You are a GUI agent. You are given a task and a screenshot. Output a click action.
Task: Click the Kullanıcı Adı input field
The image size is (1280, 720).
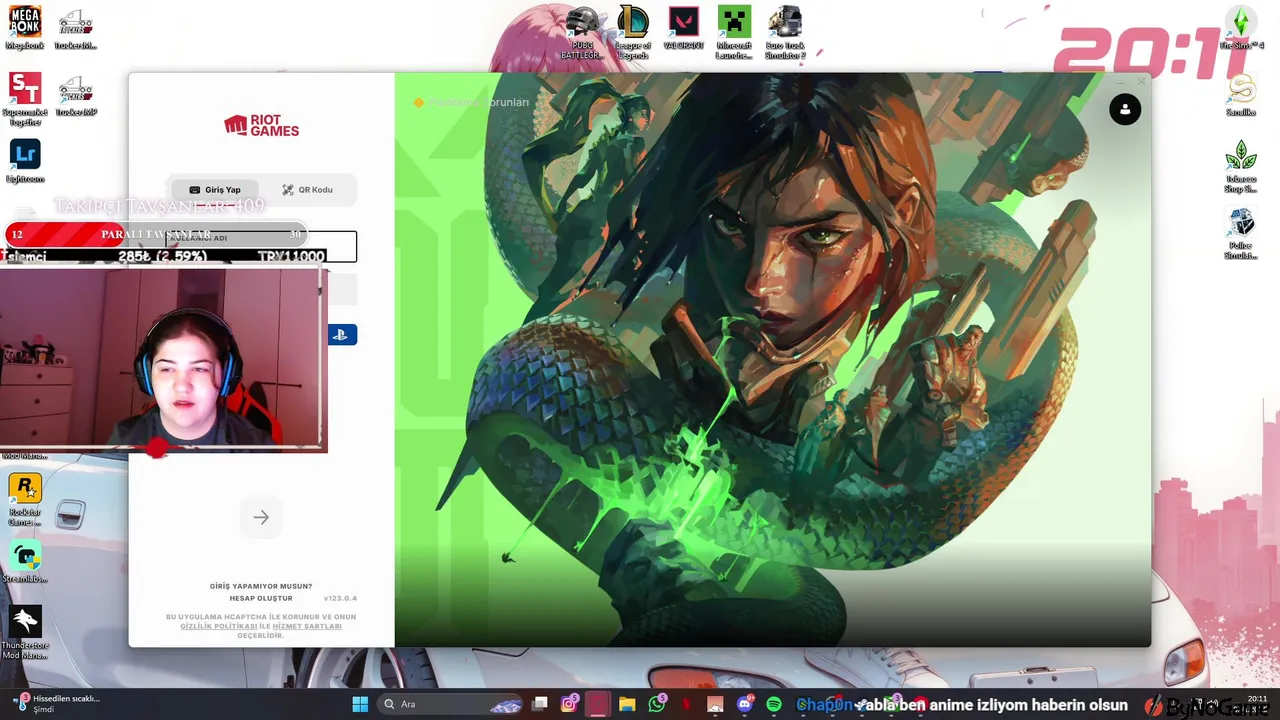pyautogui.click(x=261, y=246)
